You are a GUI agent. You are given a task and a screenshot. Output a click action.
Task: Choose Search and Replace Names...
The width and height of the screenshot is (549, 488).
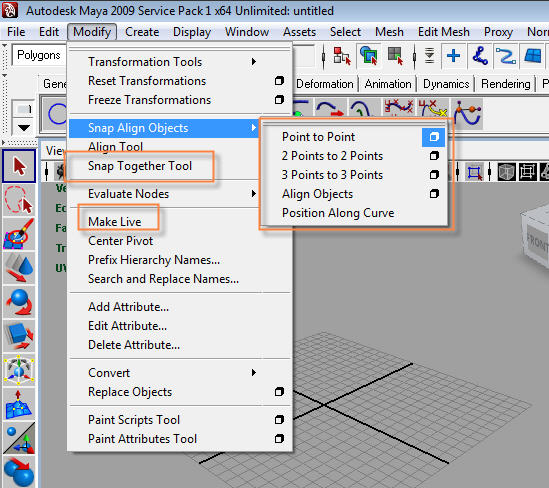(x=164, y=279)
